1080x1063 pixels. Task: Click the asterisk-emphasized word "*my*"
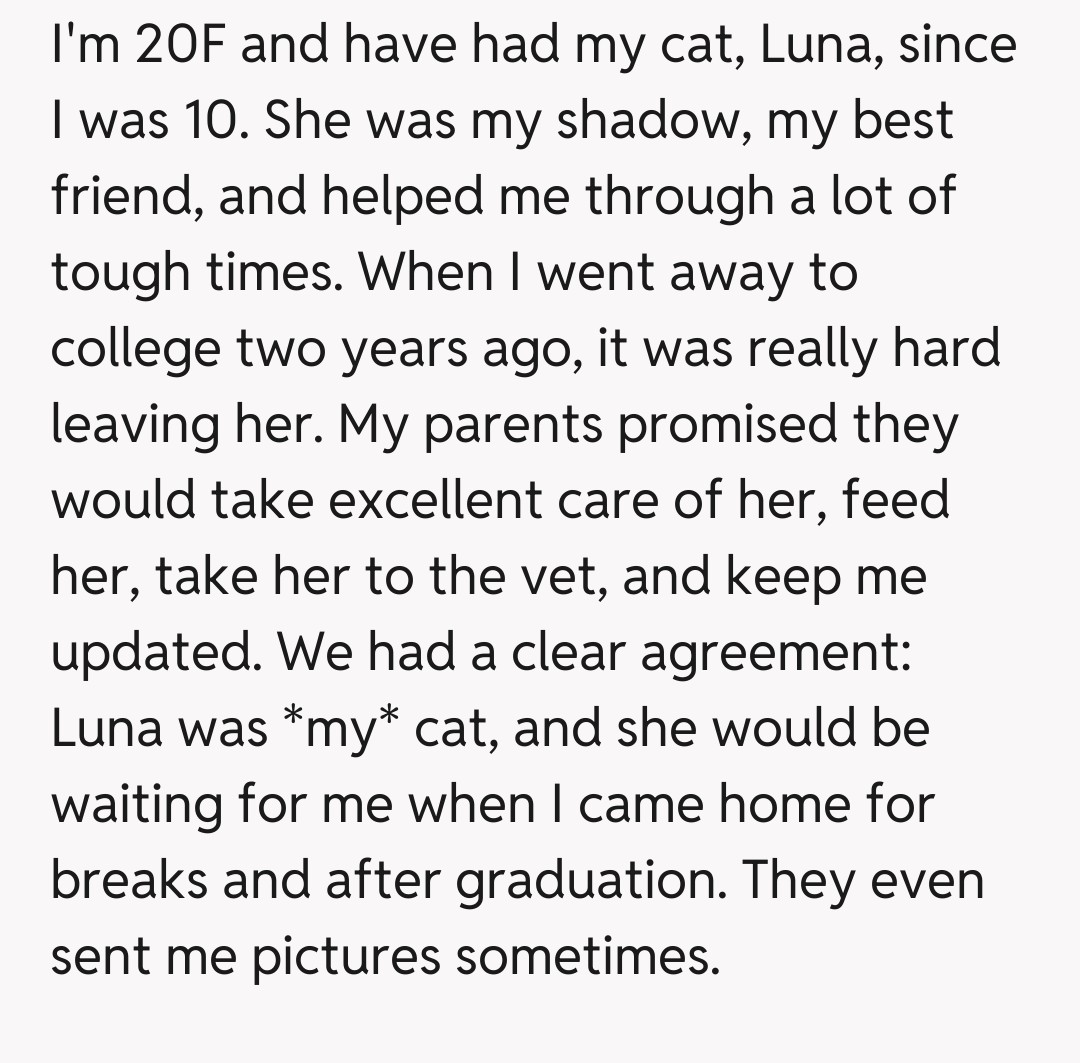340,730
